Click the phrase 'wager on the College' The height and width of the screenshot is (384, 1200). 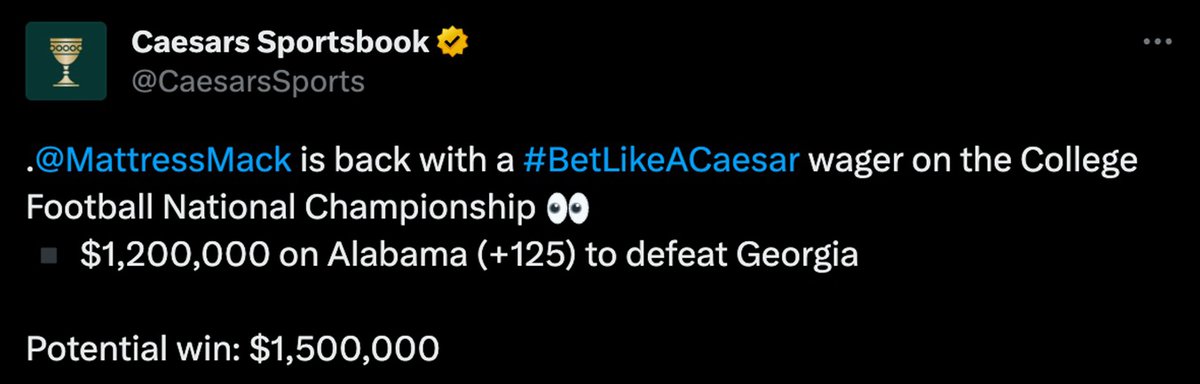tap(973, 161)
